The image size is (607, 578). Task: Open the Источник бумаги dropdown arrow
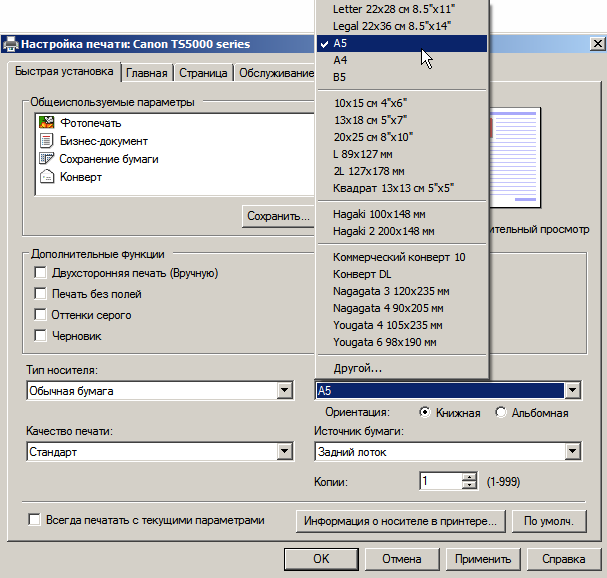[573, 451]
